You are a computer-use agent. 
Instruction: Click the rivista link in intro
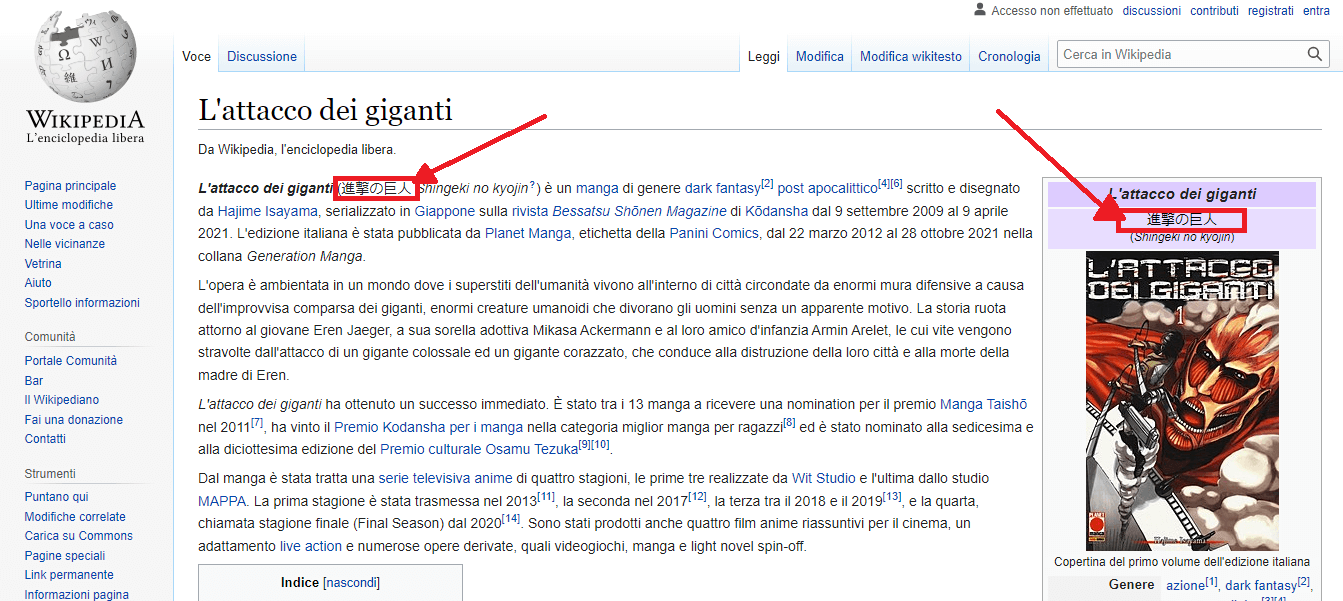point(530,211)
